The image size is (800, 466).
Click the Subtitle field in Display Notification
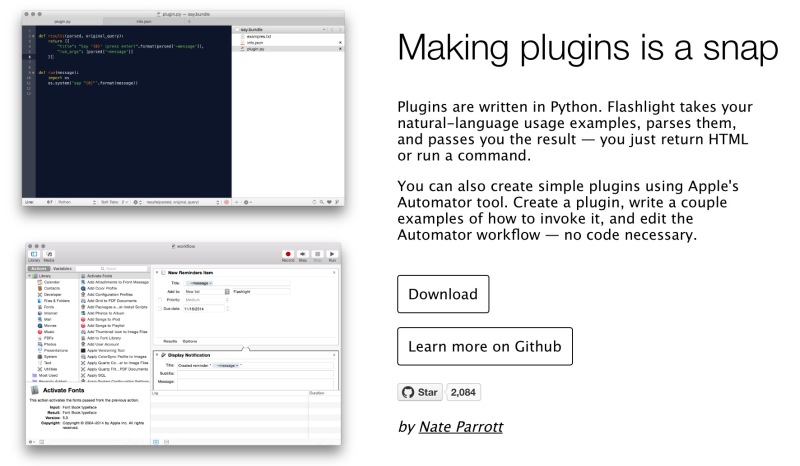[x=255, y=374]
